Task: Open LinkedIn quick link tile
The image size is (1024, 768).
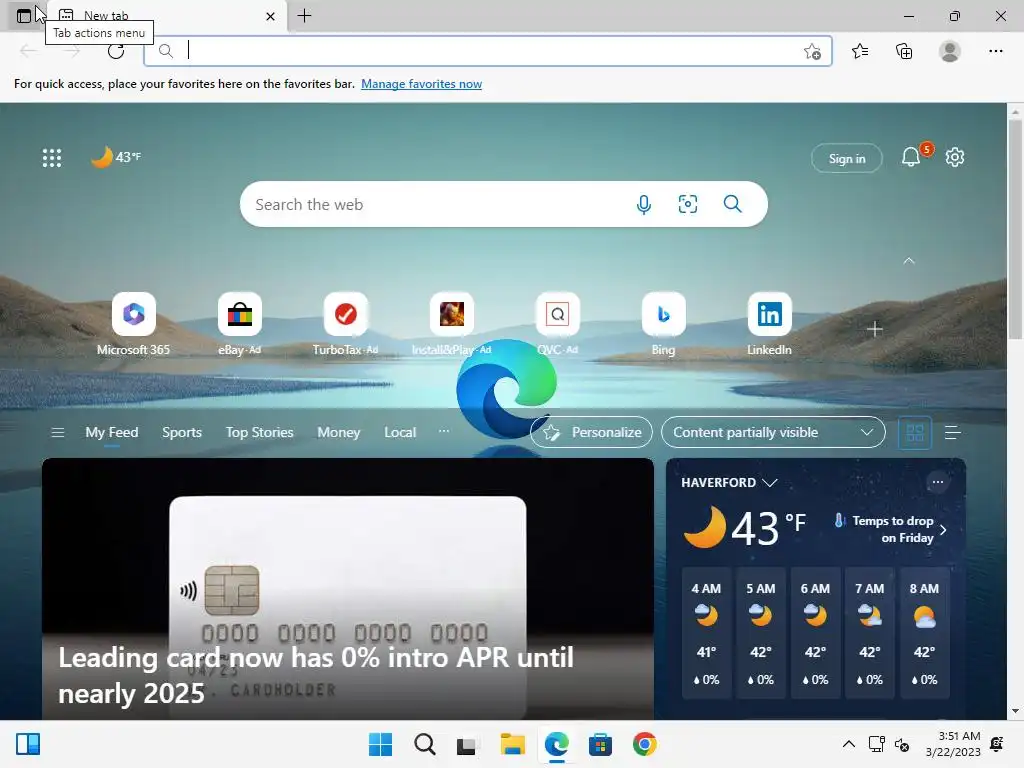Action: [x=769, y=323]
